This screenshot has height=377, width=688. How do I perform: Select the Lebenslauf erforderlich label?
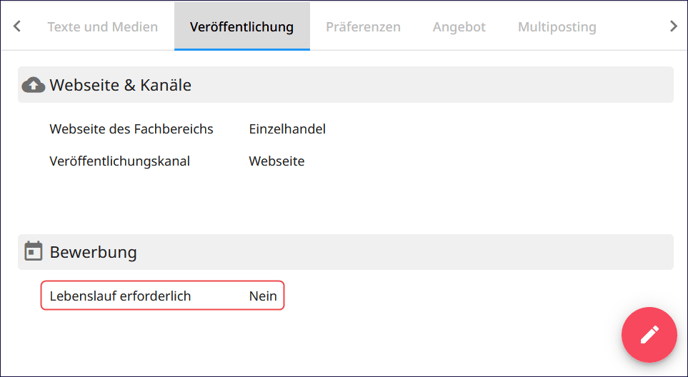click(120, 296)
